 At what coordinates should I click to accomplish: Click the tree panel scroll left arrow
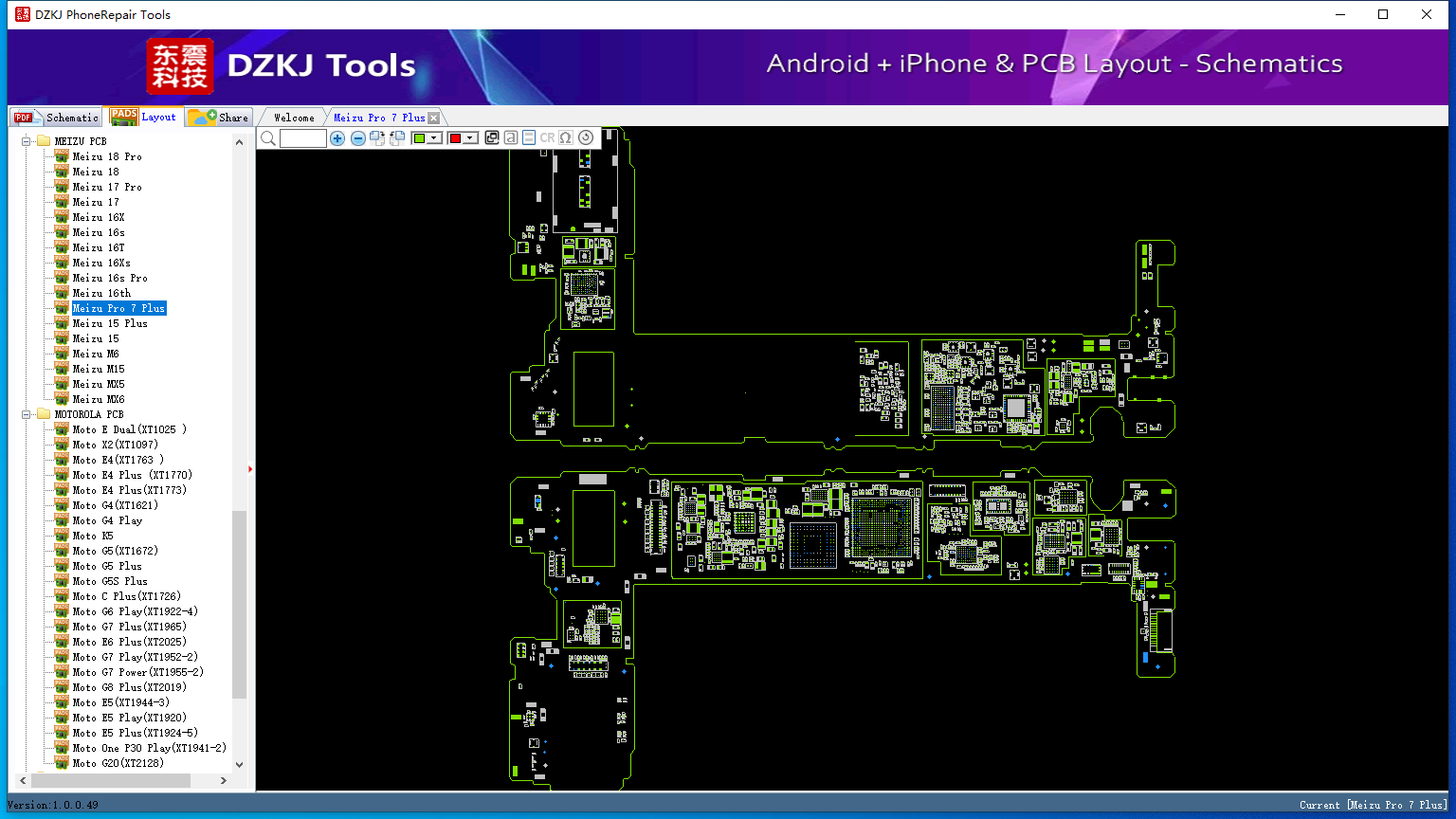pyautogui.click(x=22, y=780)
